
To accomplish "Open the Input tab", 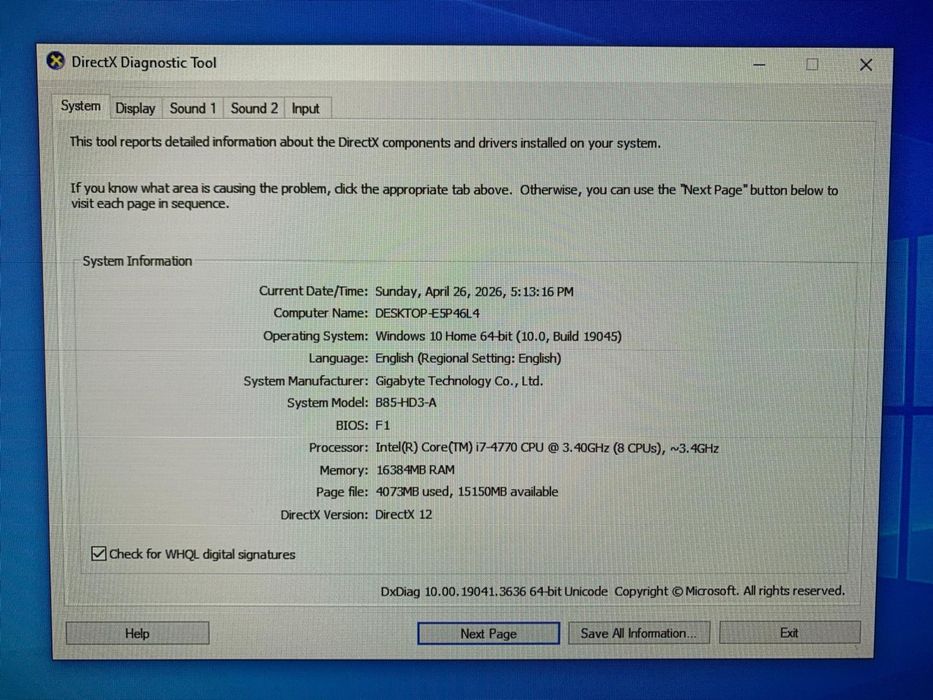I will [306, 109].
